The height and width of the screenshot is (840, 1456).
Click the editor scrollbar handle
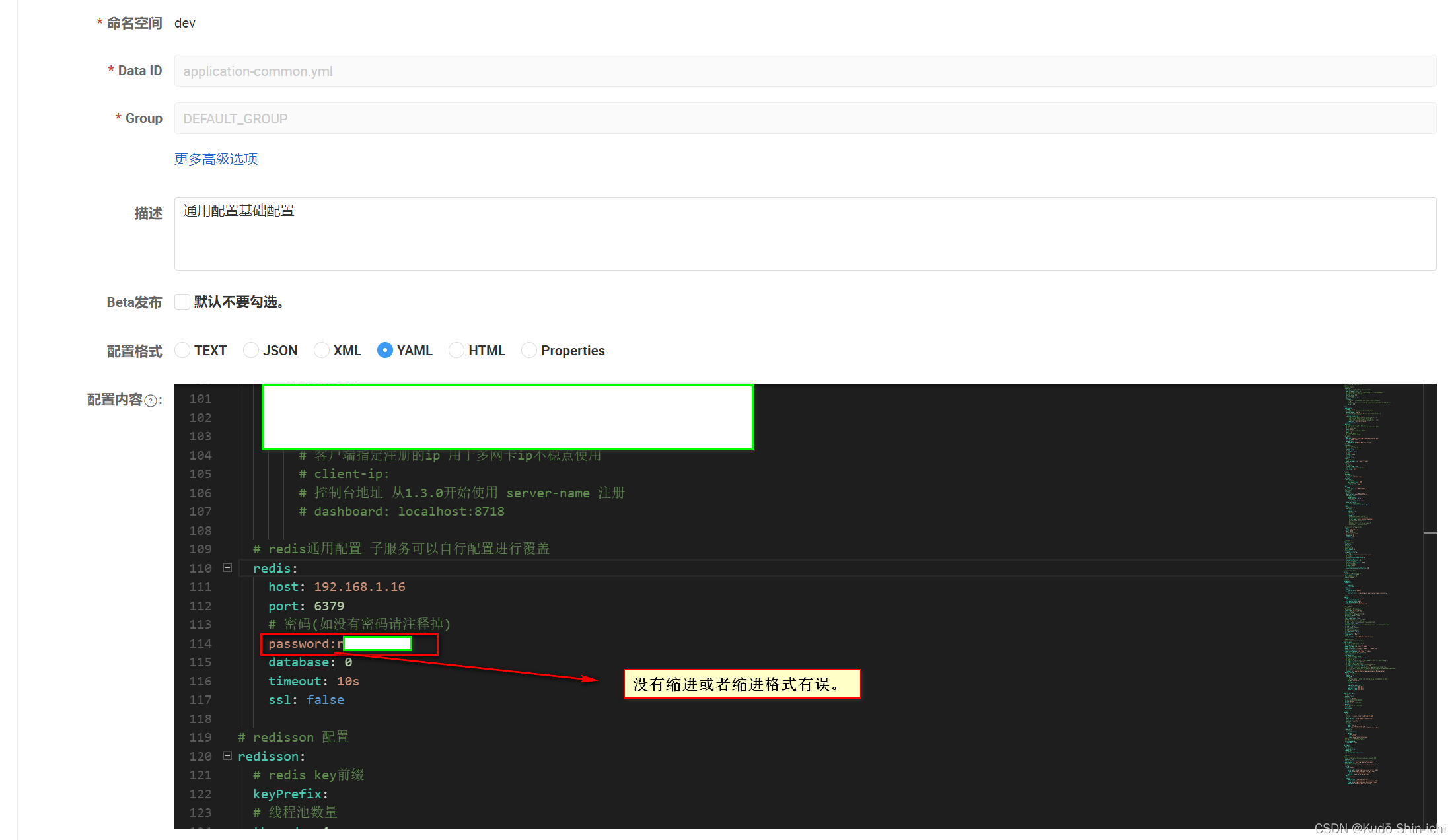coord(1431,532)
